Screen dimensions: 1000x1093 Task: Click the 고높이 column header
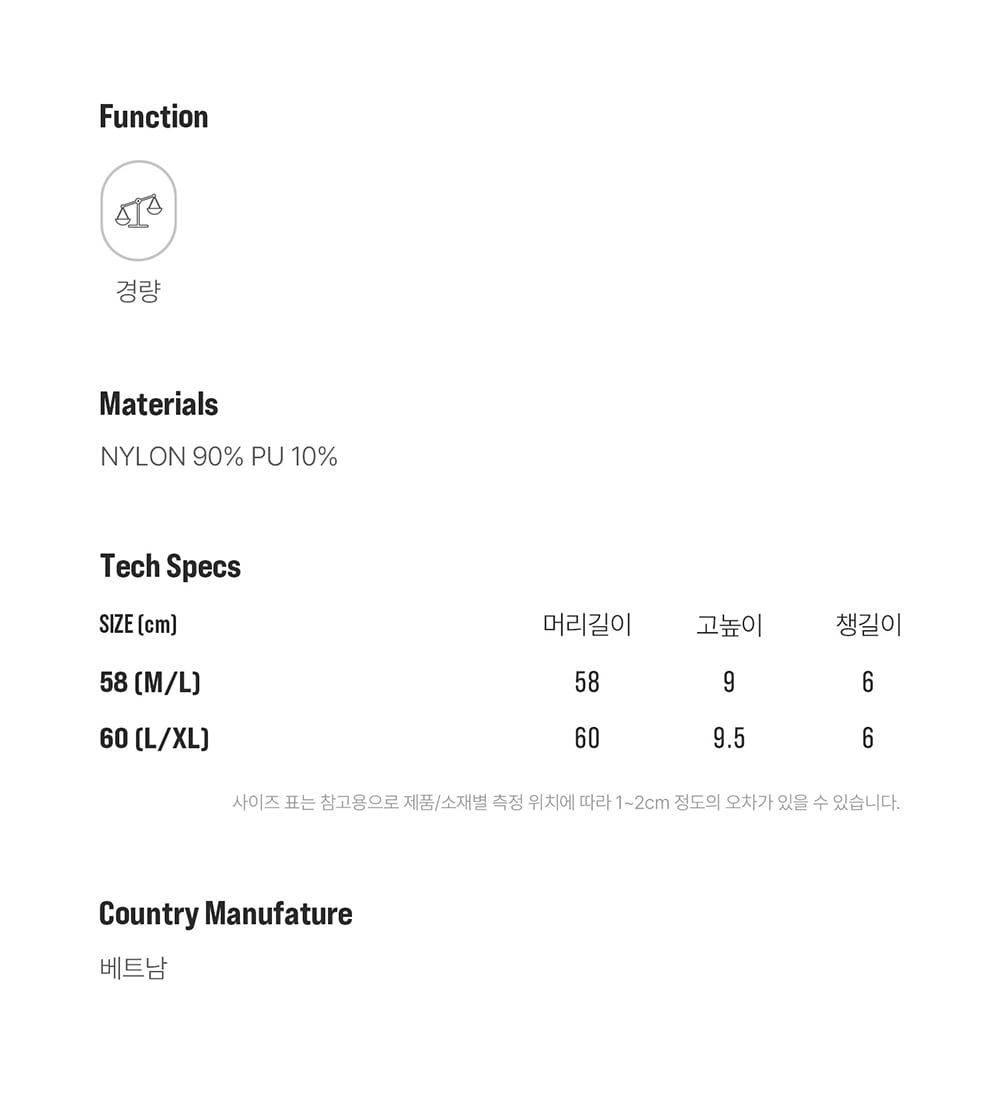point(729,625)
